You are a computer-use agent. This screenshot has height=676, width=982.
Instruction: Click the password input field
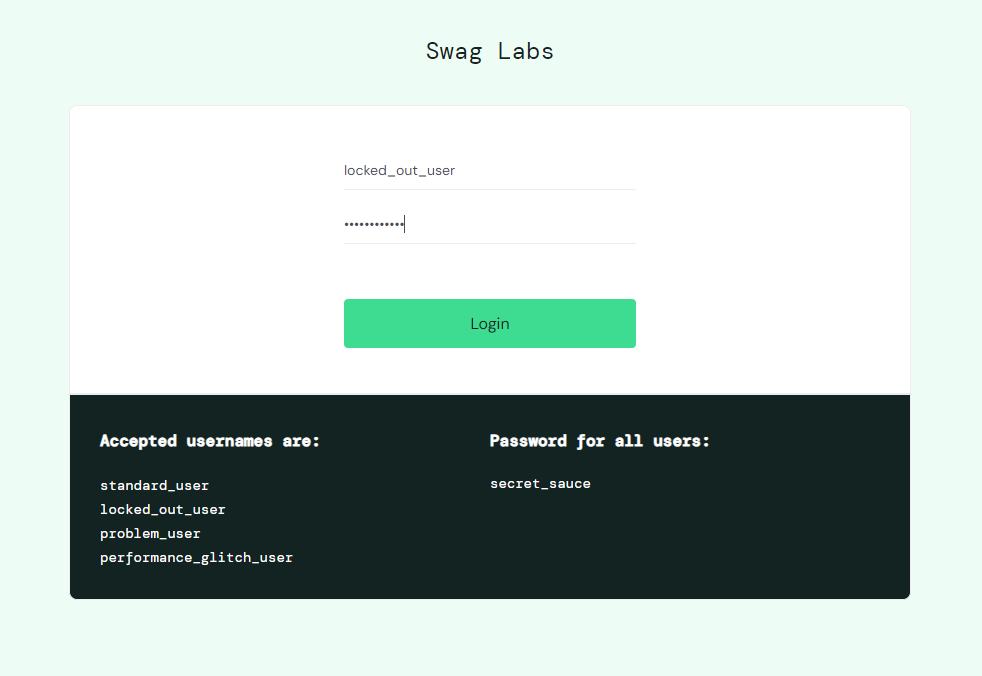[x=489, y=222]
